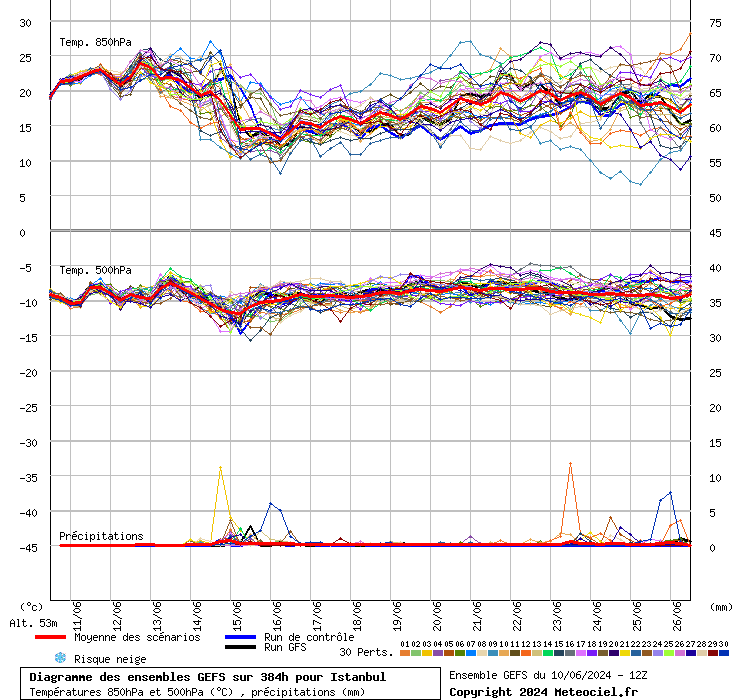Viewport: 740px width, 700px height.
Task: Select perturbation 07 bright blue swatch
Action: (471, 653)
